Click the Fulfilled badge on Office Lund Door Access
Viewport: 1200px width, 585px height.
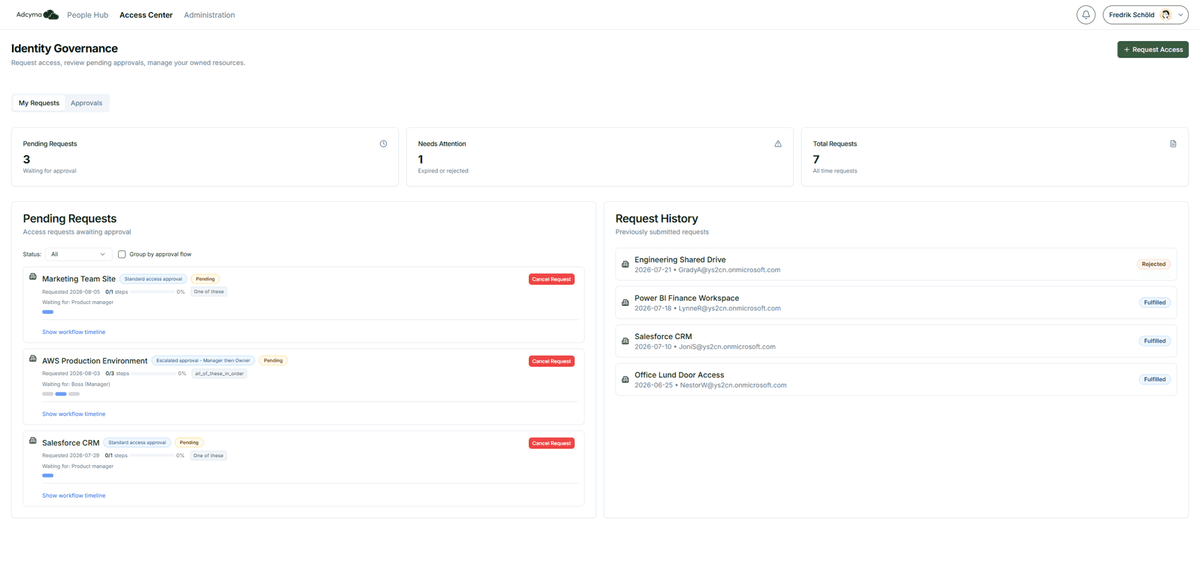point(1155,379)
